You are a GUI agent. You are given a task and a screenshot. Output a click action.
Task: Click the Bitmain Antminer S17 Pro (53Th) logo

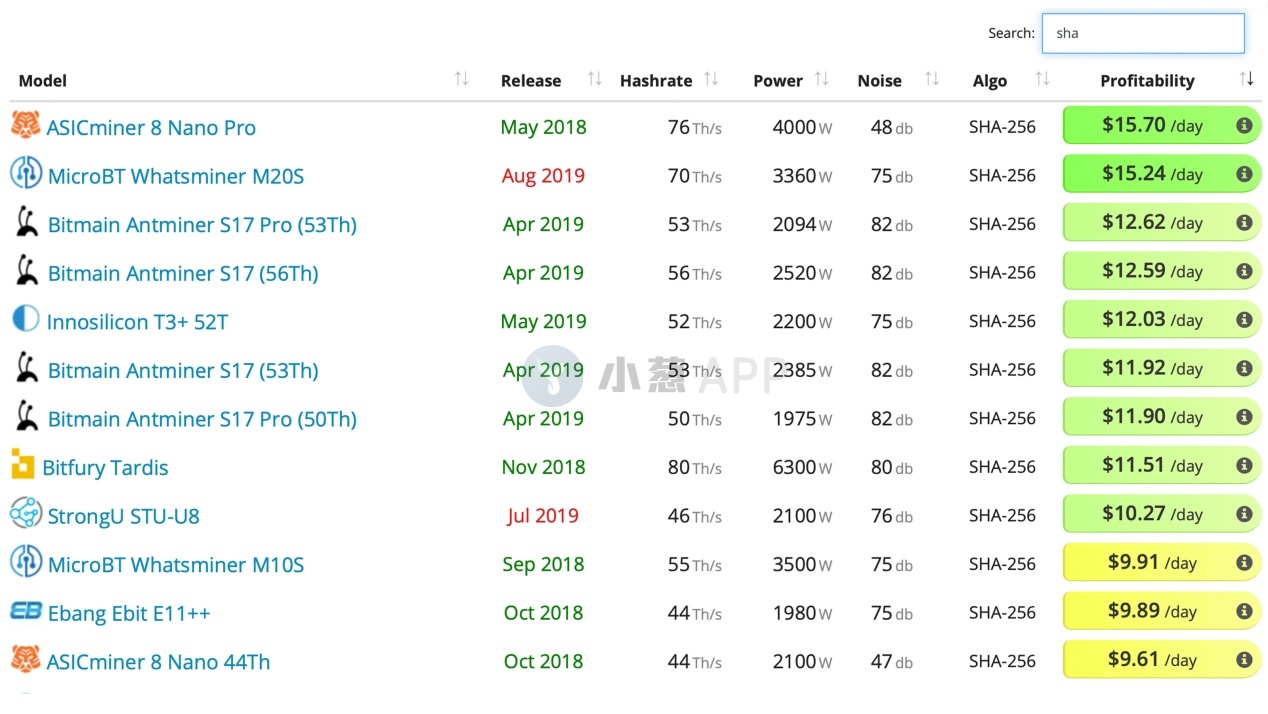click(x=27, y=221)
